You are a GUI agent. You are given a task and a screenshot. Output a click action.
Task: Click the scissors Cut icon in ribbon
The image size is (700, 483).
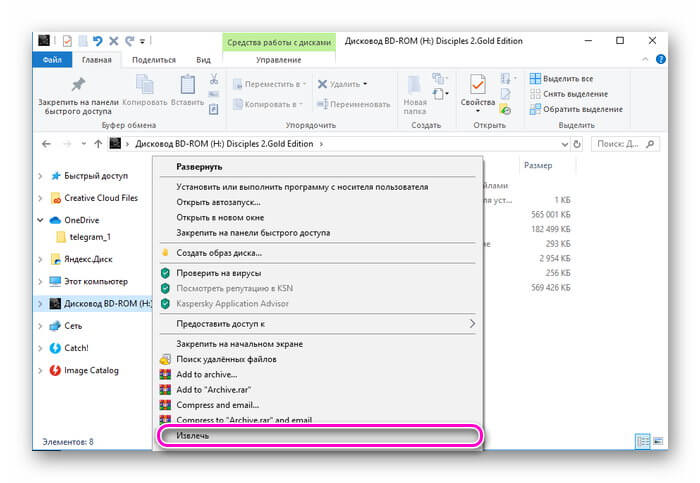214,79
